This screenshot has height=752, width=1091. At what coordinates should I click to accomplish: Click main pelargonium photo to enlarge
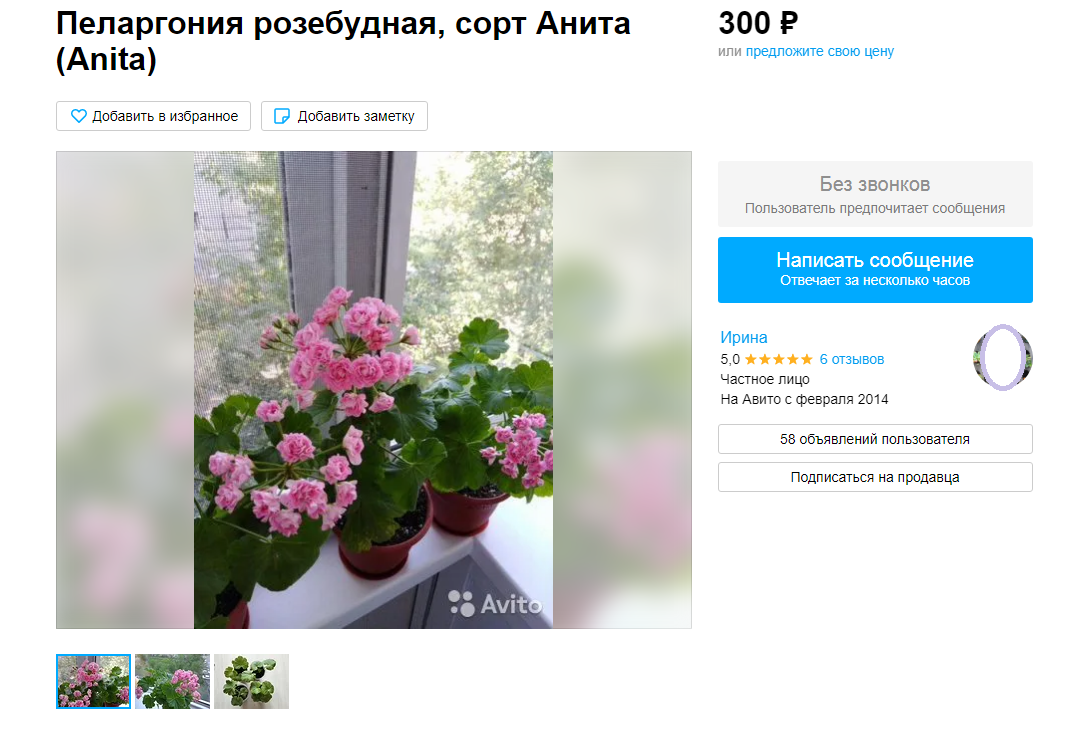coord(374,390)
